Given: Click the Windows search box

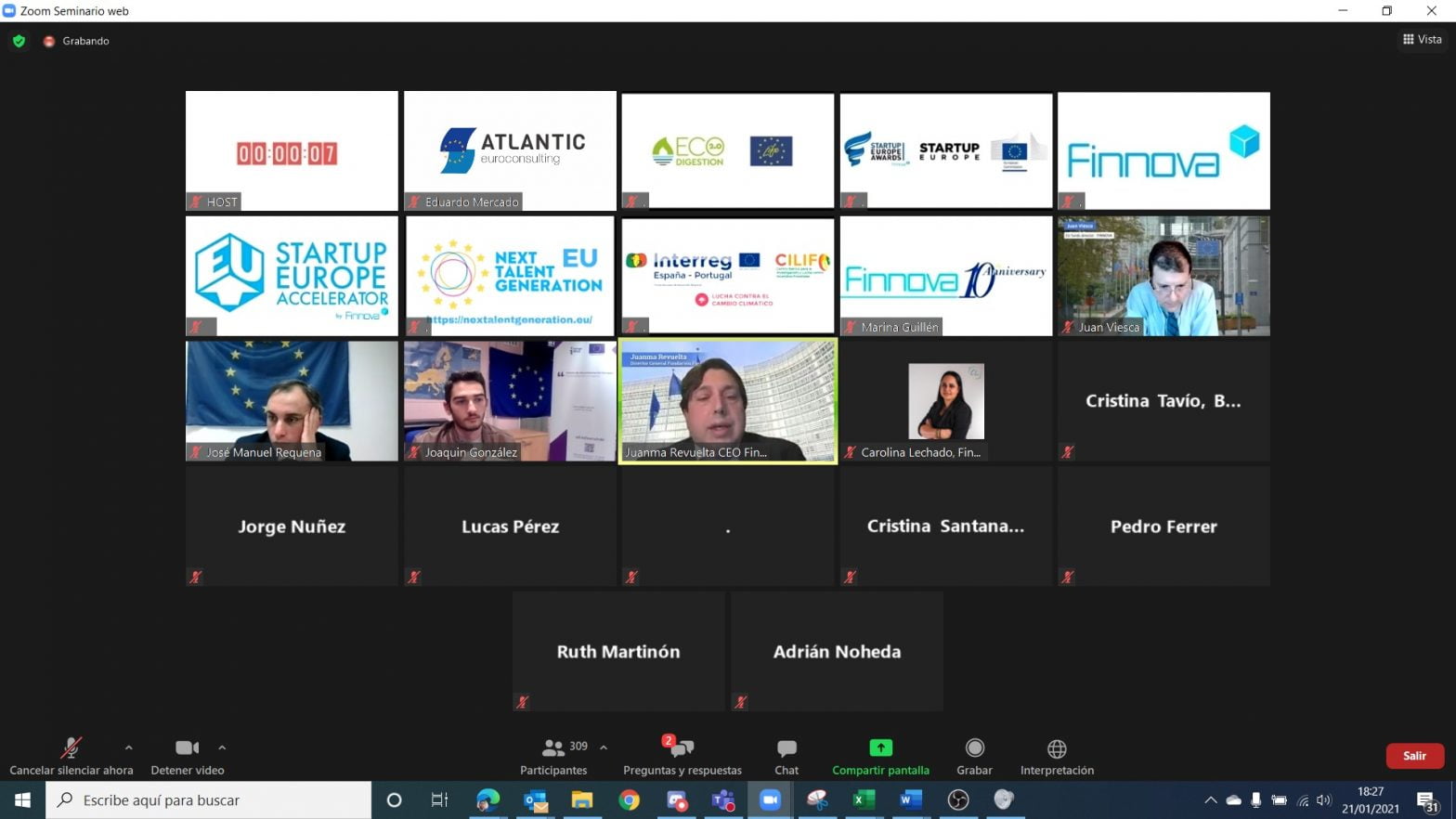Looking at the screenshot, I should coord(209,799).
